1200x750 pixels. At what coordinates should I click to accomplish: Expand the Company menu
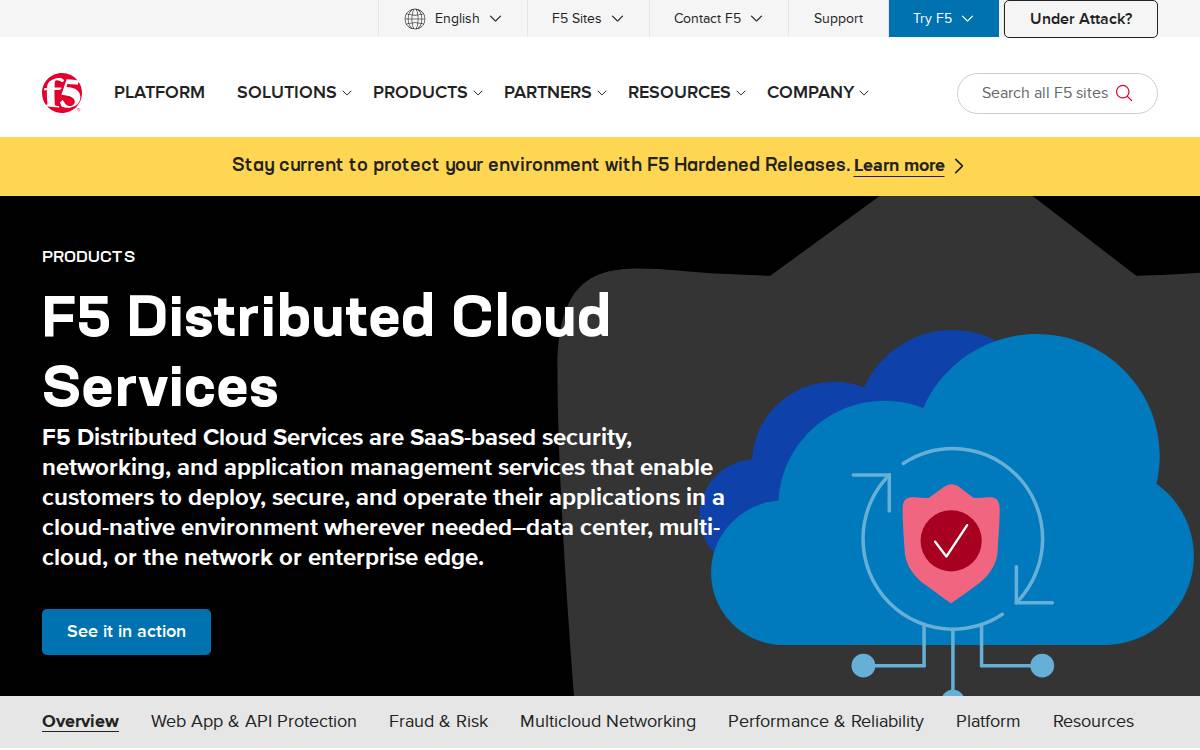pyautogui.click(x=818, y=92)
